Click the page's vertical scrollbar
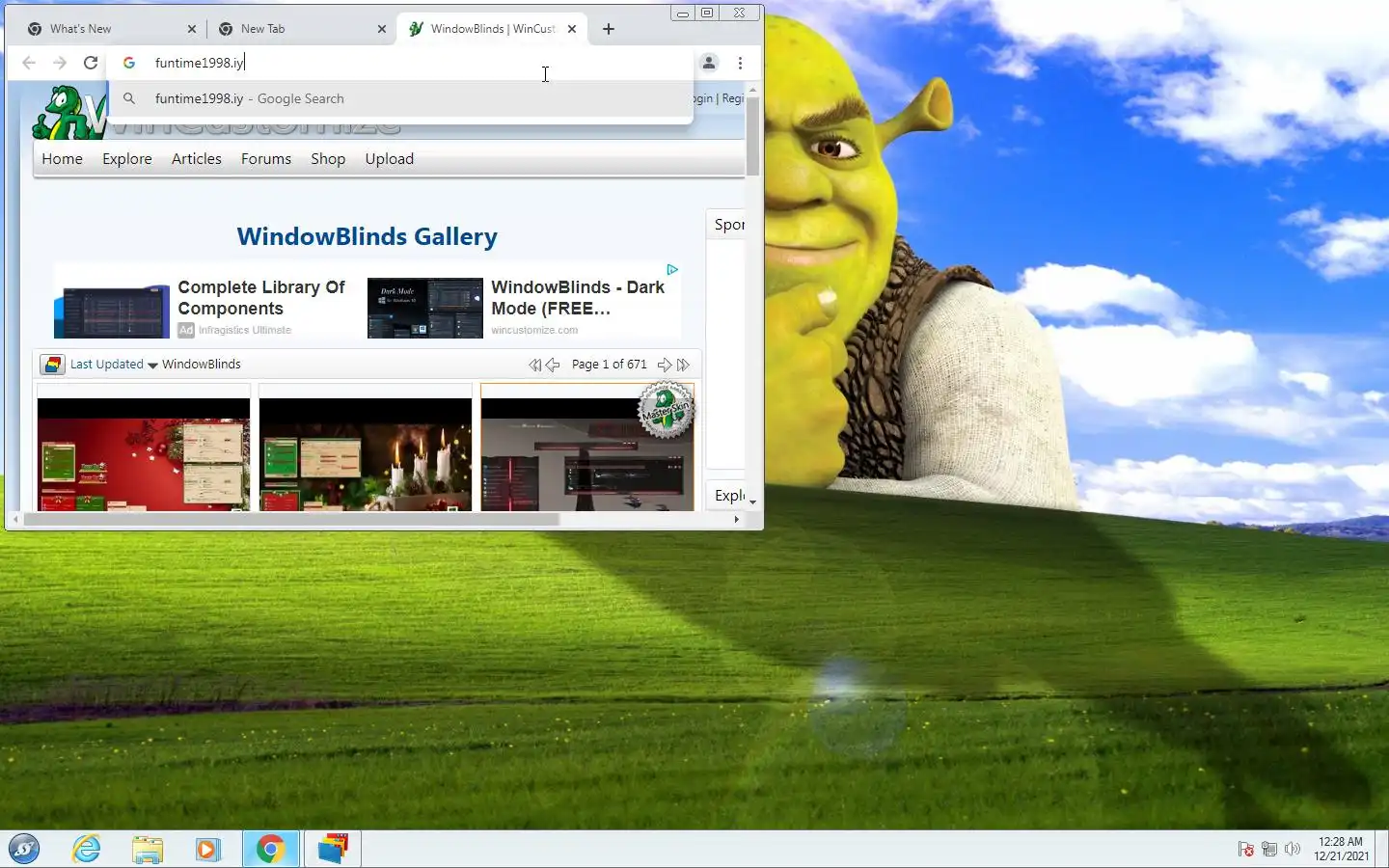1389x868 pixels. 752,135
